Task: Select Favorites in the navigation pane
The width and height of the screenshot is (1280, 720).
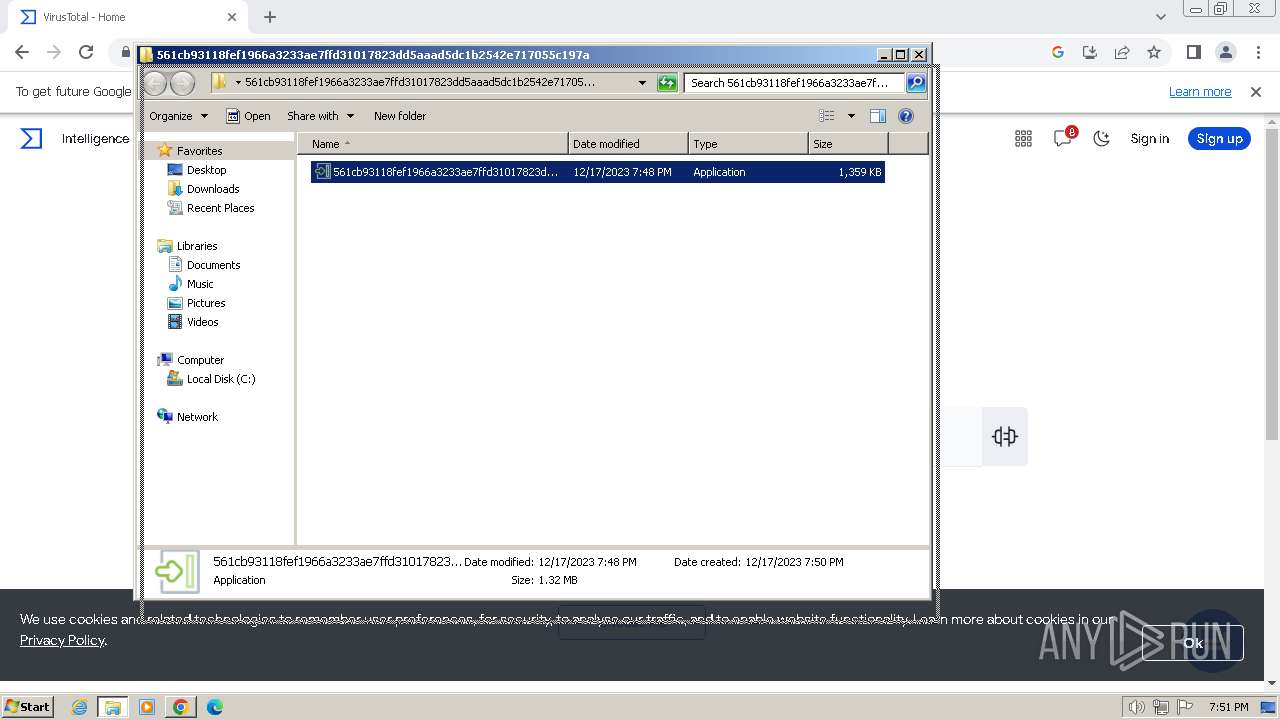Action: [x=199, y=151]
